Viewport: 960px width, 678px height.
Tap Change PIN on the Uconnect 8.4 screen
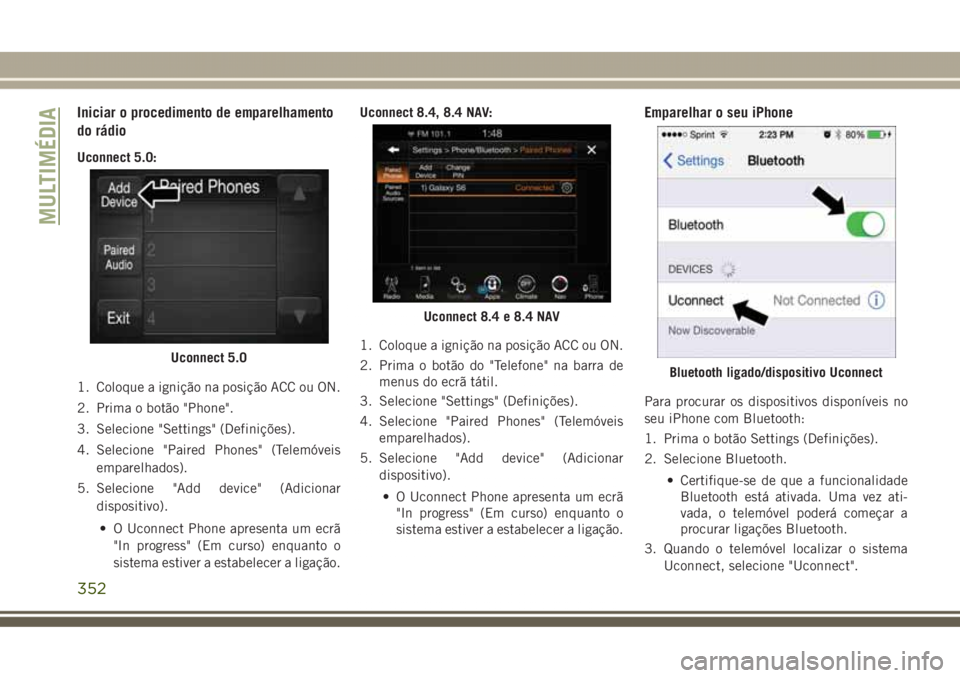(x=458, y=171)
